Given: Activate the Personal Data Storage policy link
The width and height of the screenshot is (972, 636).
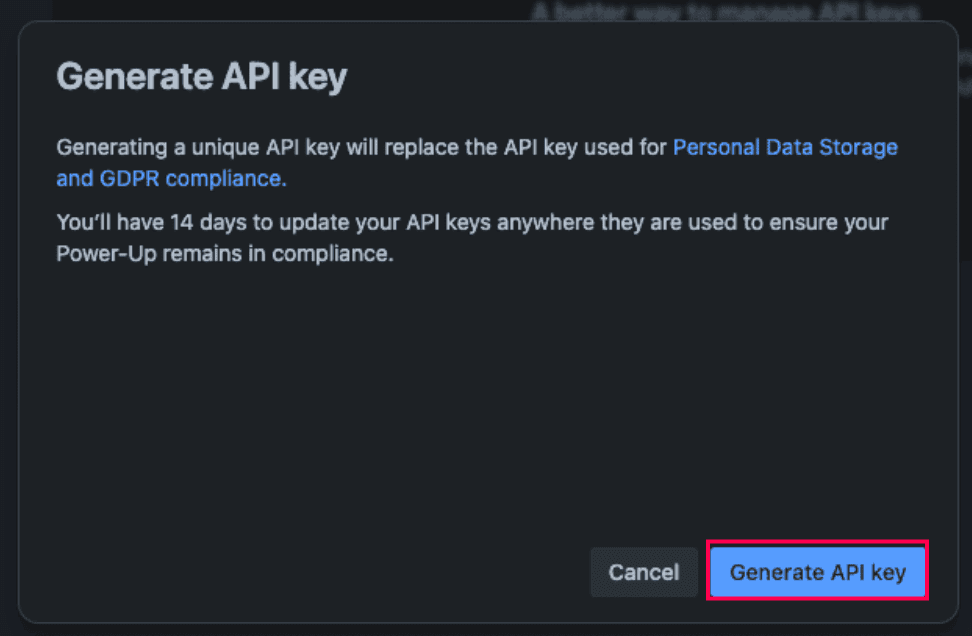Looking at the screenshot, I should 785,147.
